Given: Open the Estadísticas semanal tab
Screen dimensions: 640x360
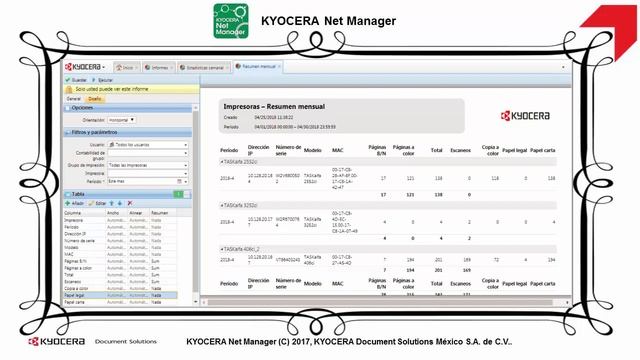Looking at the screenshot, I should (x=204, y=68).
